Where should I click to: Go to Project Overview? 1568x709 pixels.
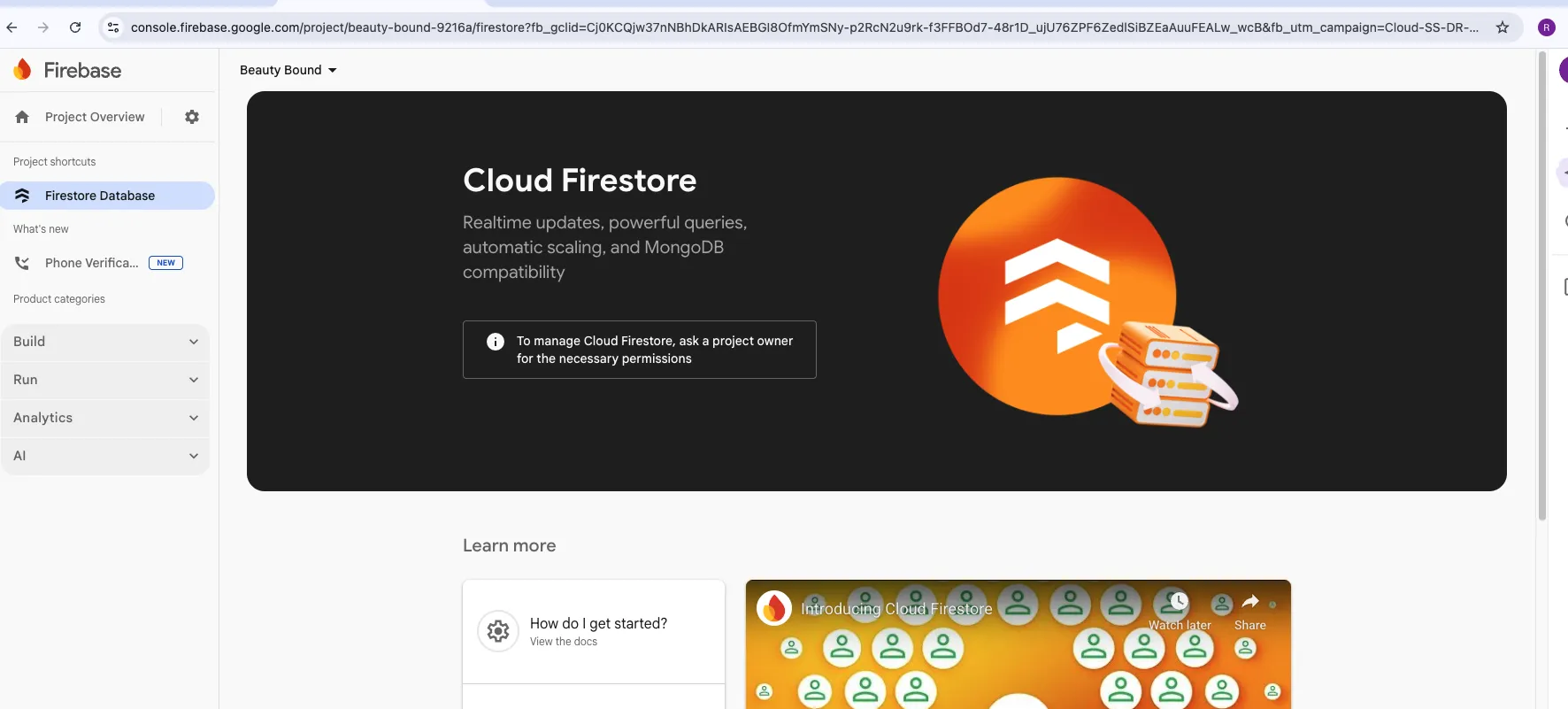[95, 117]
